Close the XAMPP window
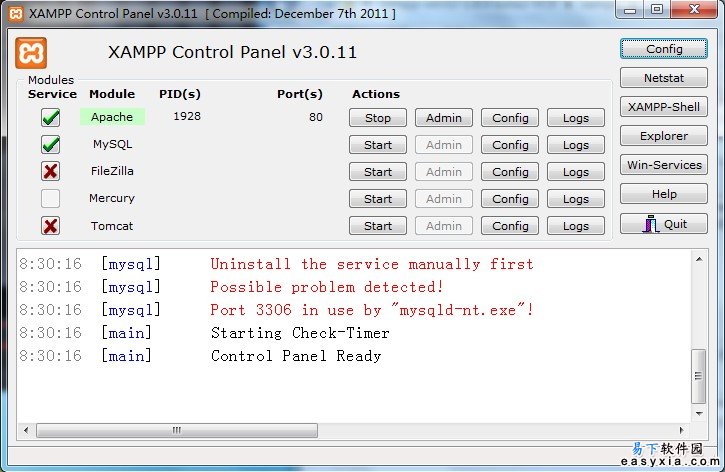This screenshot has width=725, height=472. (694, 10)
